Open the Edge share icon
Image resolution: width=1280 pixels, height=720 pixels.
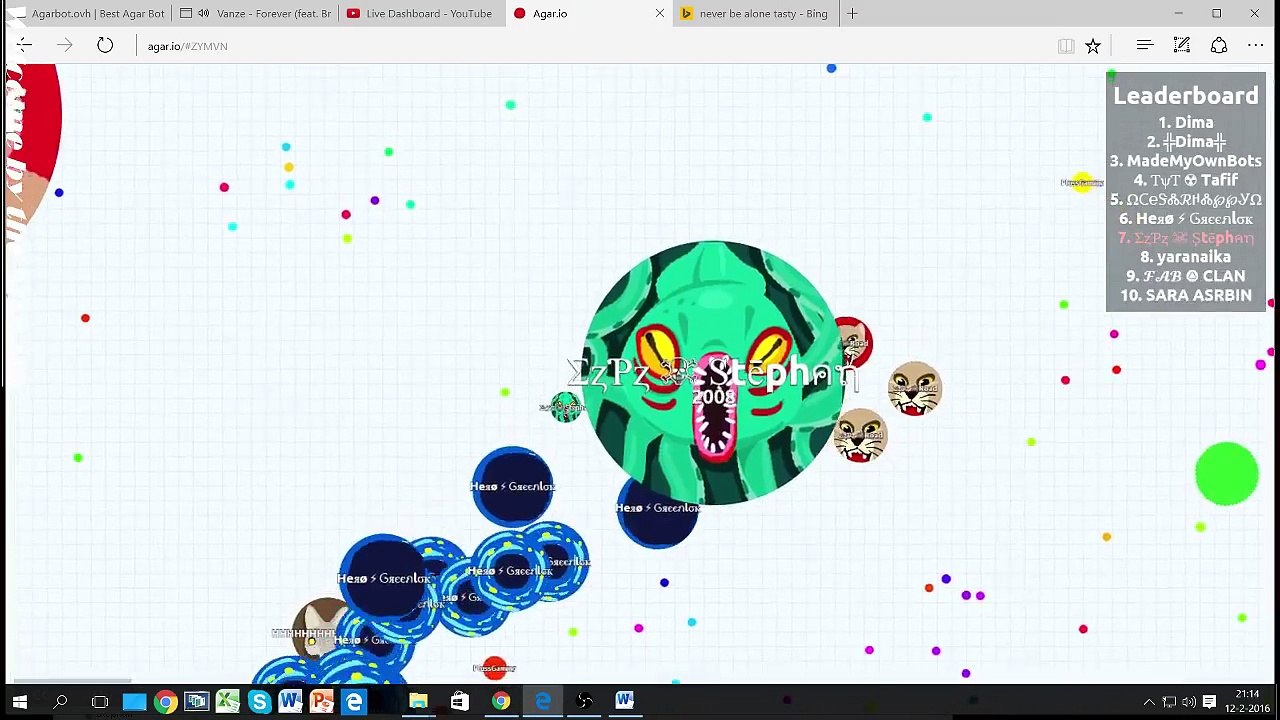pos(1219,46)
